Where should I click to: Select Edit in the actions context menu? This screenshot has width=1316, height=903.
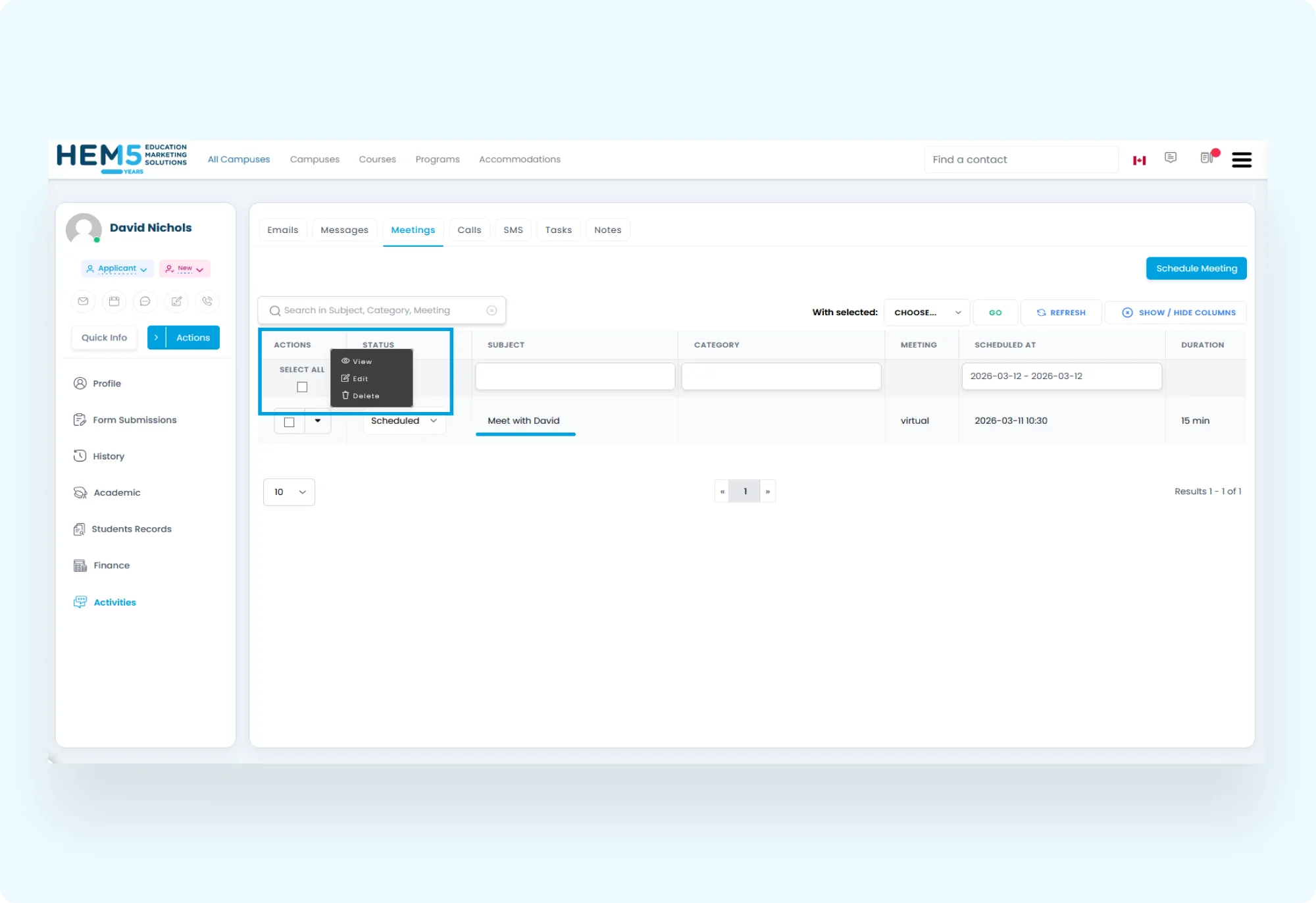(359, 378)
